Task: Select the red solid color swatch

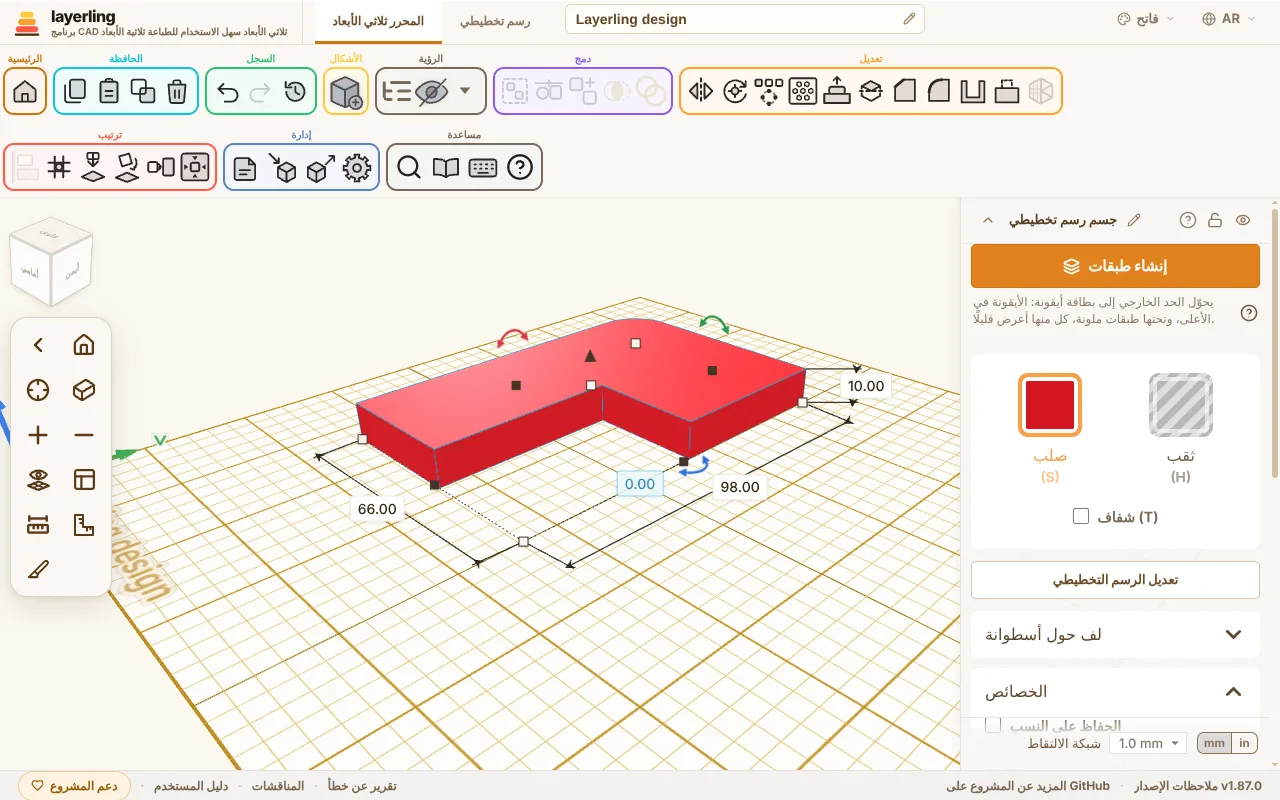Action: pyautogui.click(x=1049, y=405)
